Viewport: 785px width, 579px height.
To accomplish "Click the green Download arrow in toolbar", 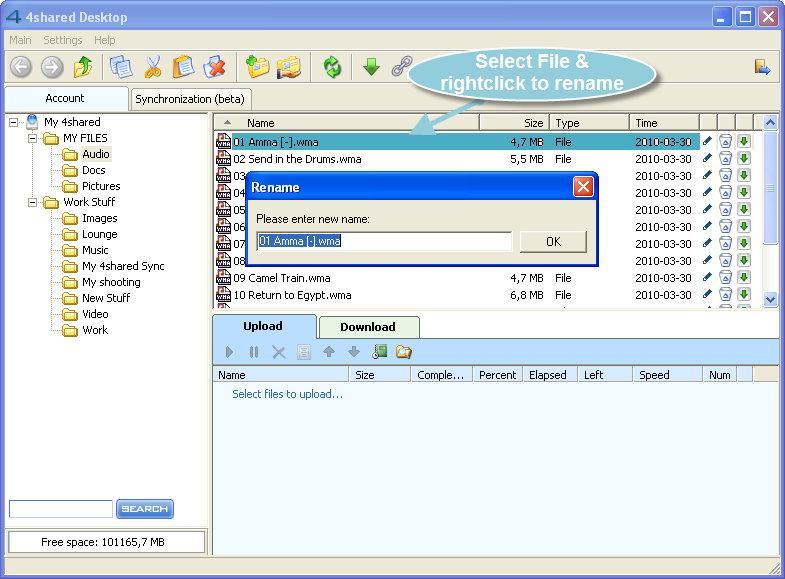I will point(371,67).
